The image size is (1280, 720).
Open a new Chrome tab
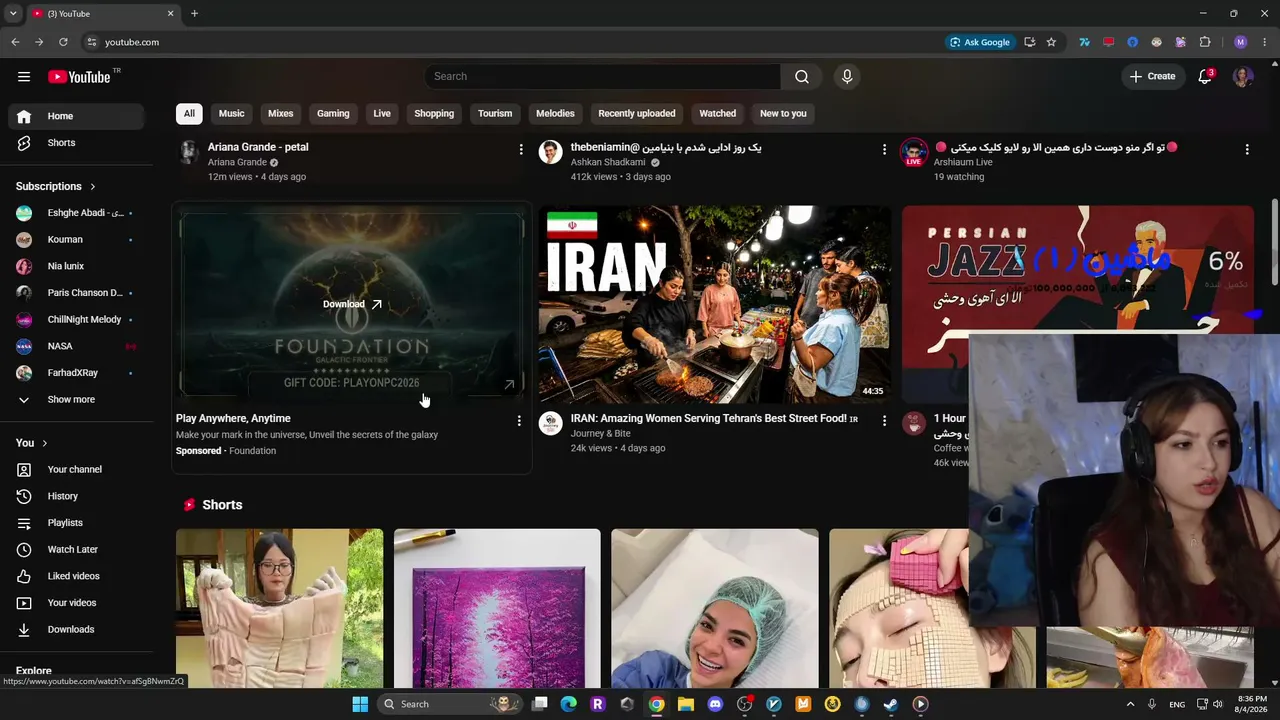coord(194,13)
